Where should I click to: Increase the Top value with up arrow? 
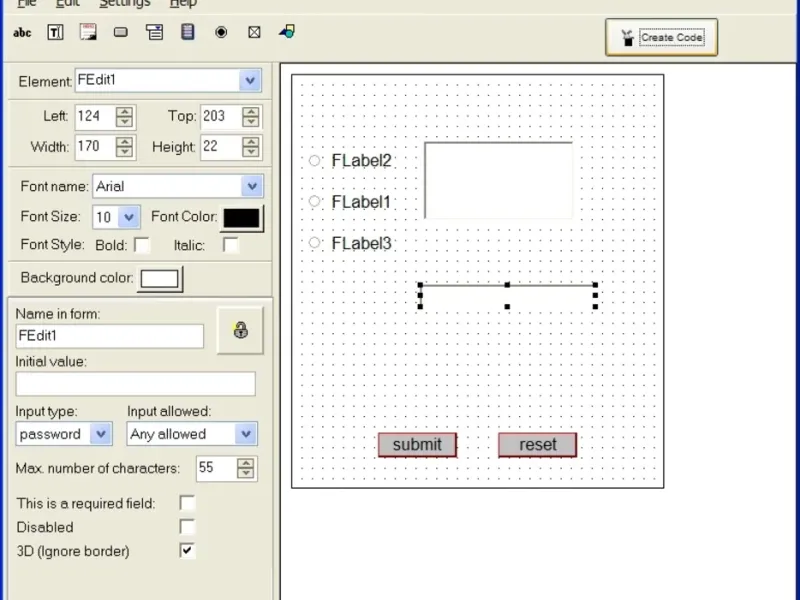251,112
